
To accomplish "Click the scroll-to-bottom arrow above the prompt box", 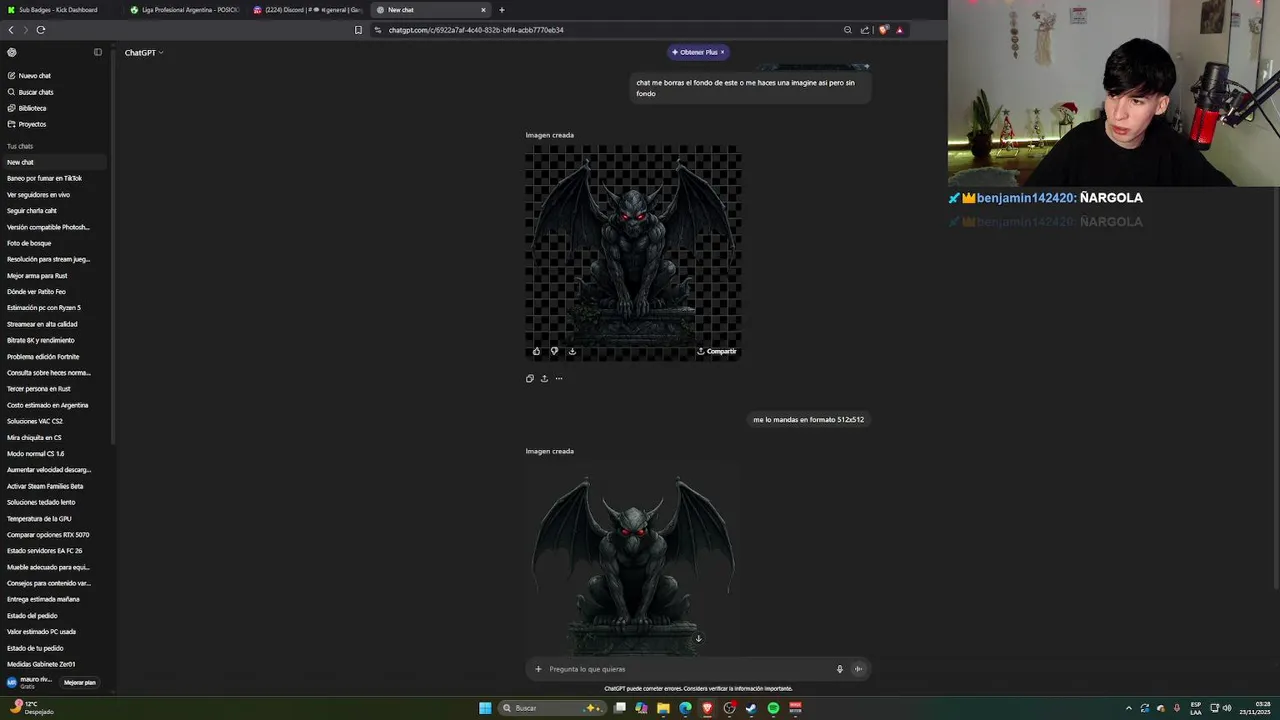I will point(698,638).
